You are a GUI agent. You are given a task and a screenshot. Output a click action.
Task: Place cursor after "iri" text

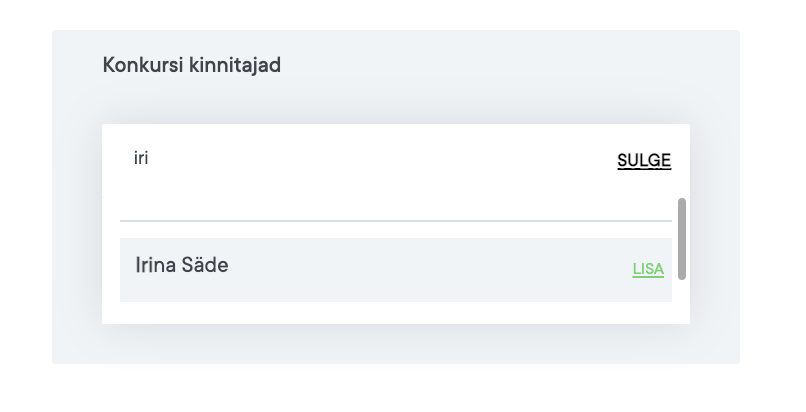150,159
